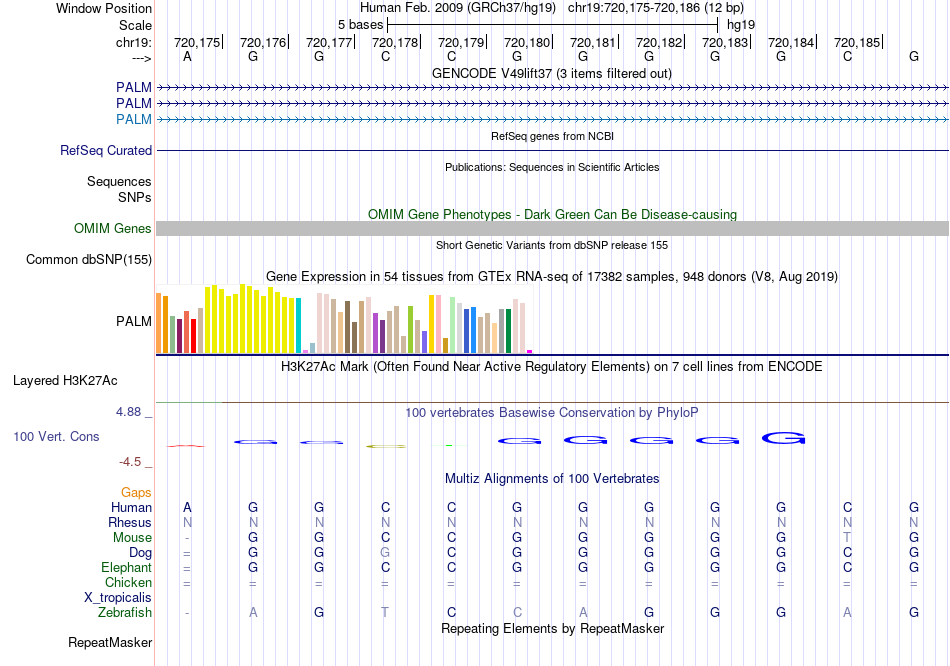Click the chr19: ruler label
Image resolution: width=950 pixels, height=666 pixels.
tap(134, 42)
